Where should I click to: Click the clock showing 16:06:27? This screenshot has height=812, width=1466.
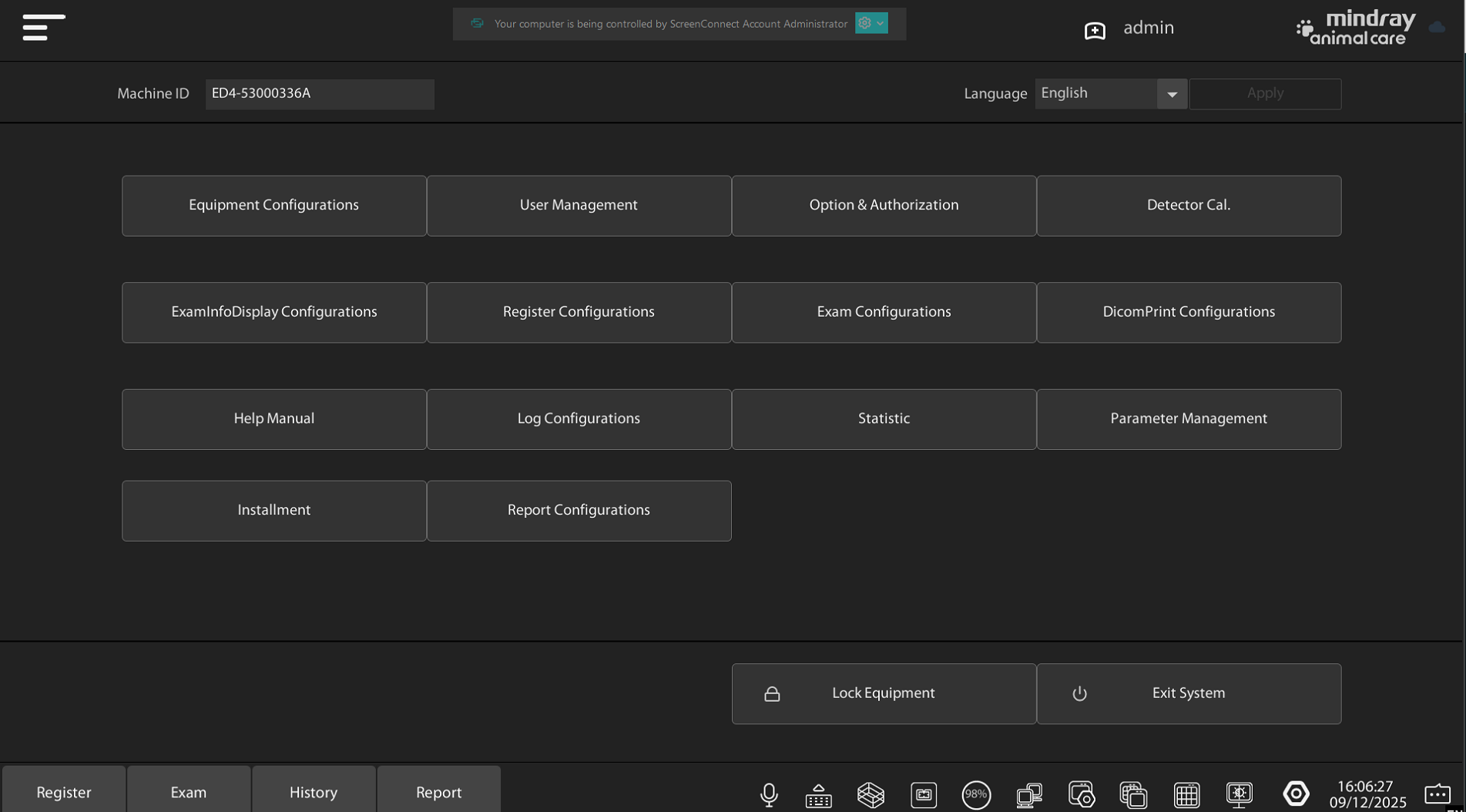(x=1365, y=787)
